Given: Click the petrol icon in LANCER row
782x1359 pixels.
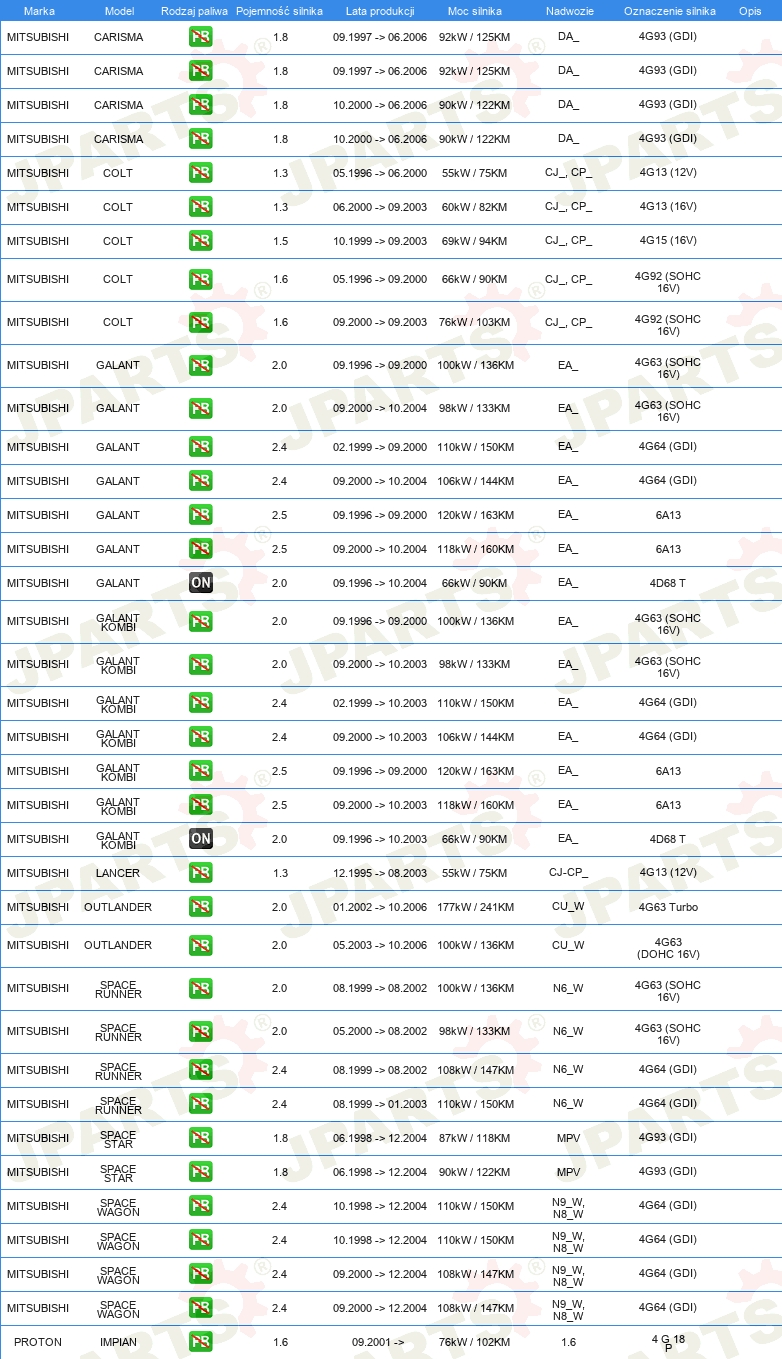Looking at the screenshot, I should pyautogui.click(x=201, y=873).
